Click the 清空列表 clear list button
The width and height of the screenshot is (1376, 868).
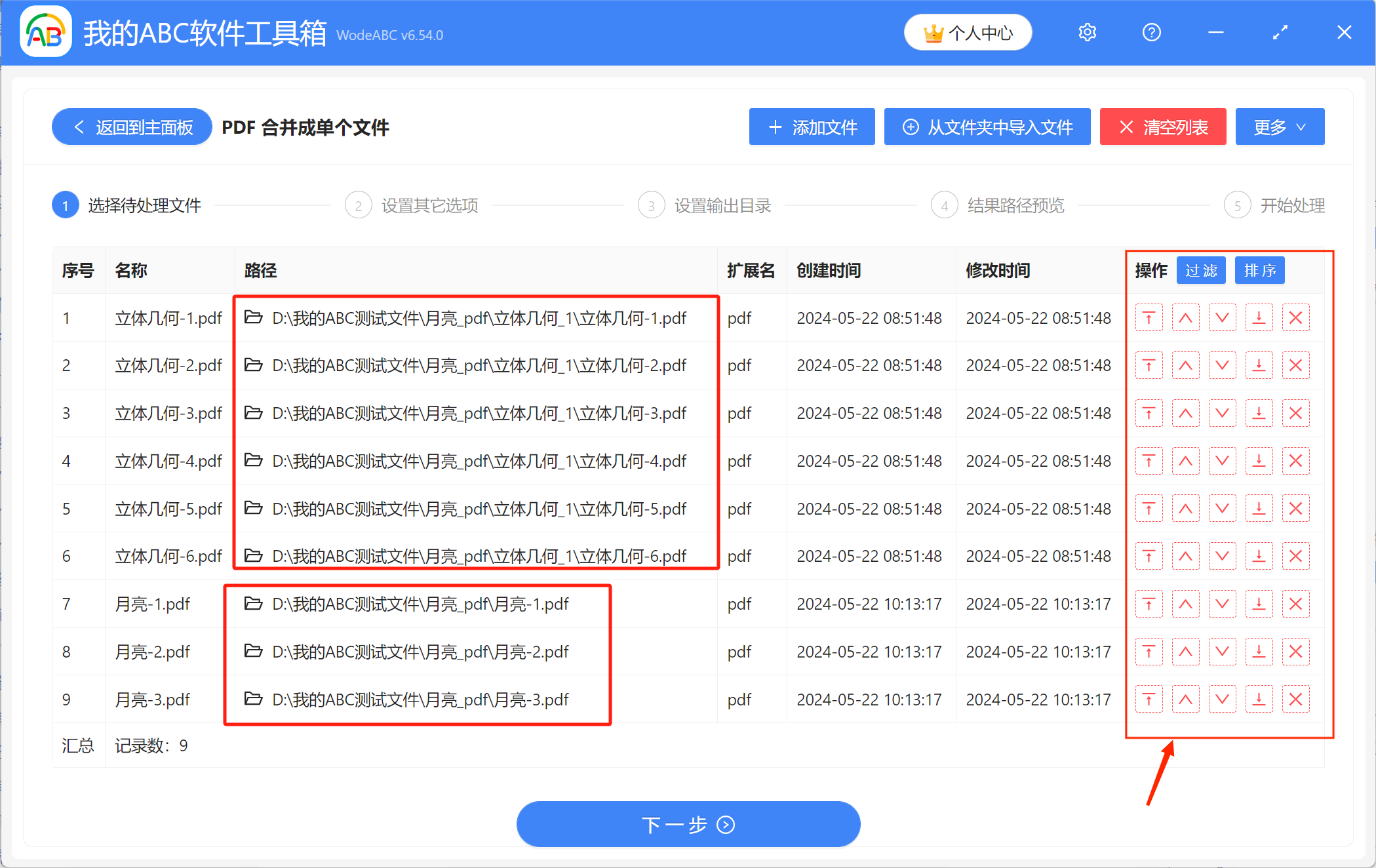click(1163, 127)
